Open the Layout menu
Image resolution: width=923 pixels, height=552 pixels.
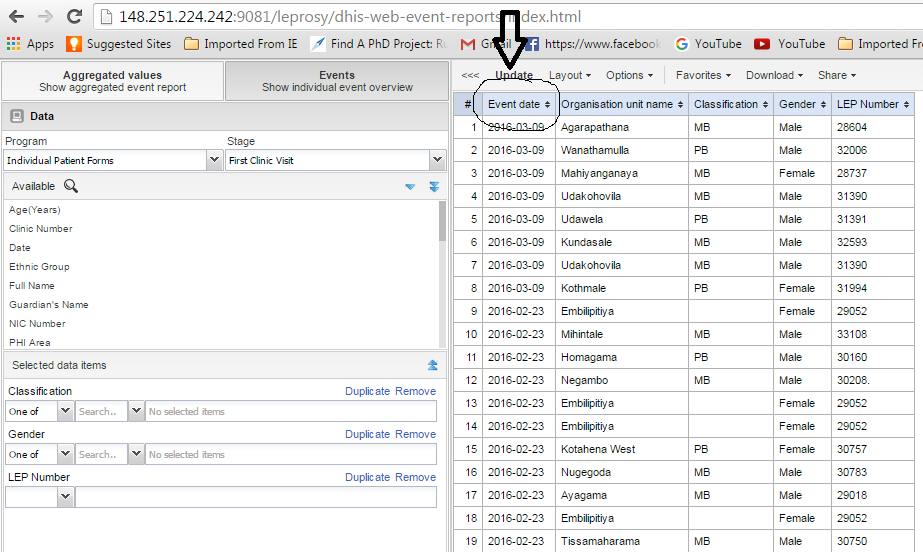pyautogui.click(x=569, y=75)
